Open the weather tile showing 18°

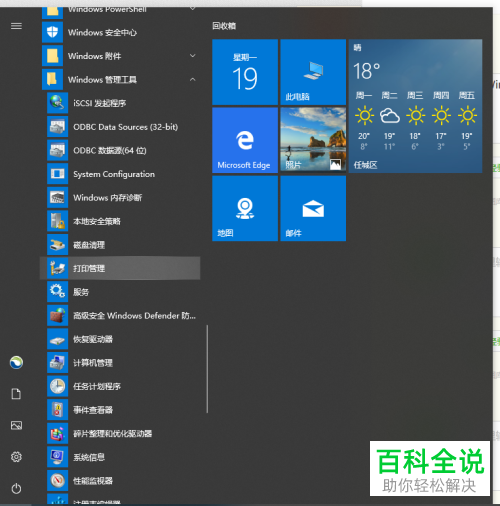coord(415,106)
